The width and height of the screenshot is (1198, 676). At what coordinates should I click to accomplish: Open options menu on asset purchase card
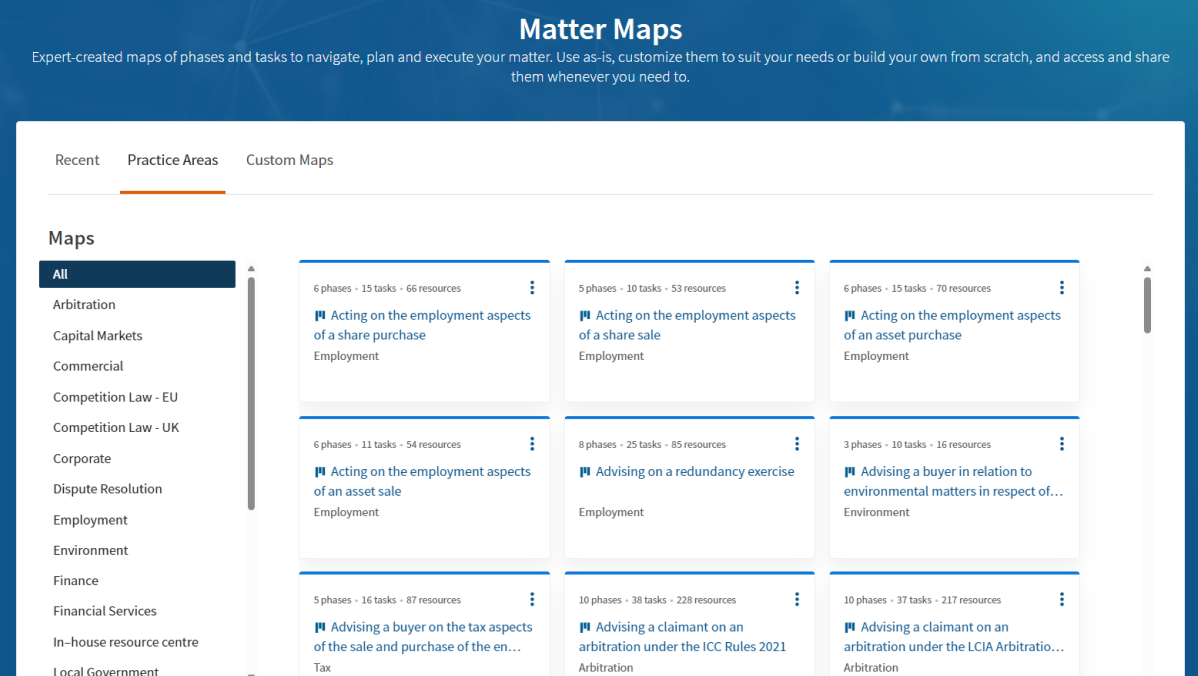[x=1062, y=288]
